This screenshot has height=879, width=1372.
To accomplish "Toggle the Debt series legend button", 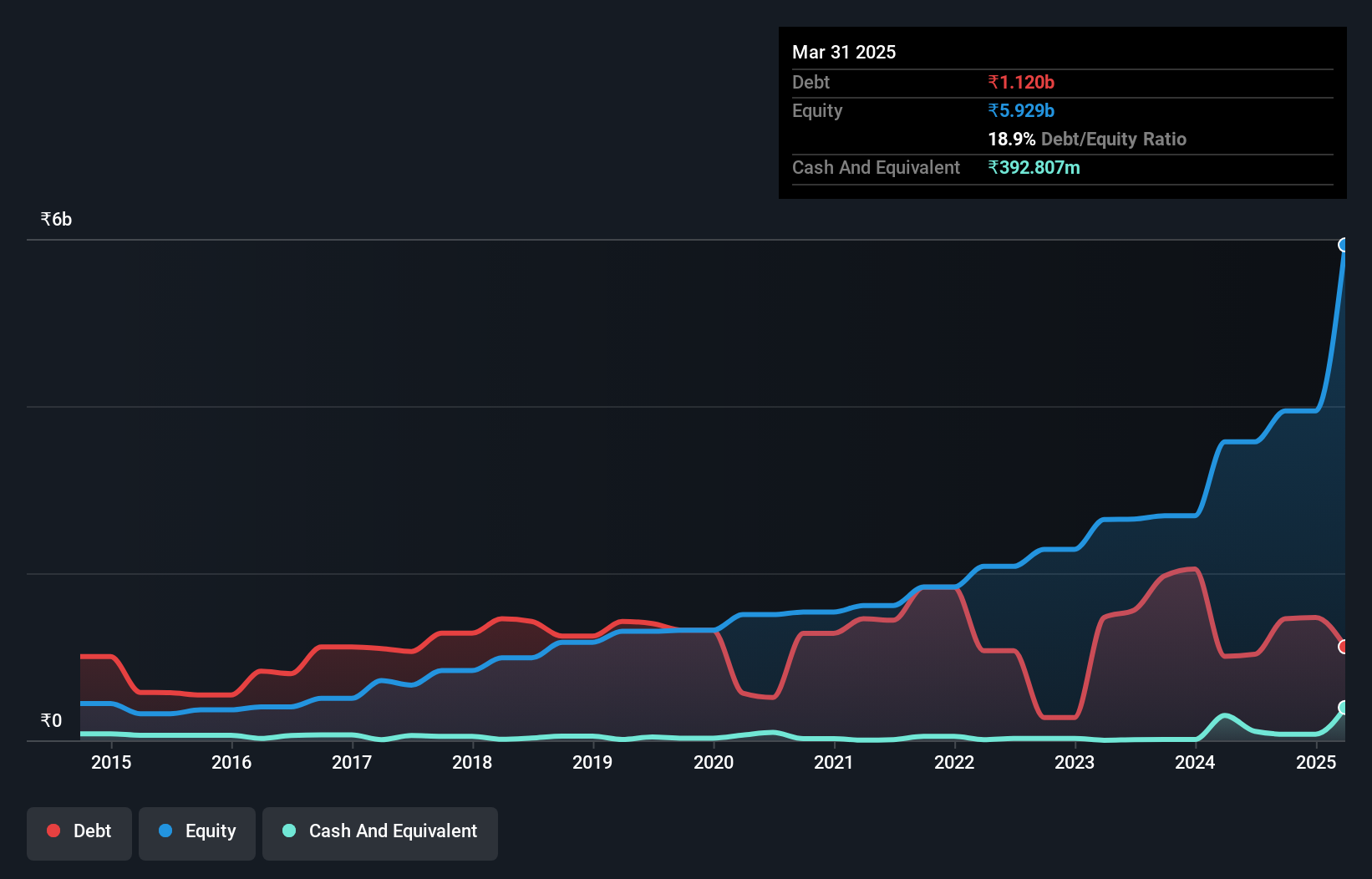I will [x=79, y=833].
